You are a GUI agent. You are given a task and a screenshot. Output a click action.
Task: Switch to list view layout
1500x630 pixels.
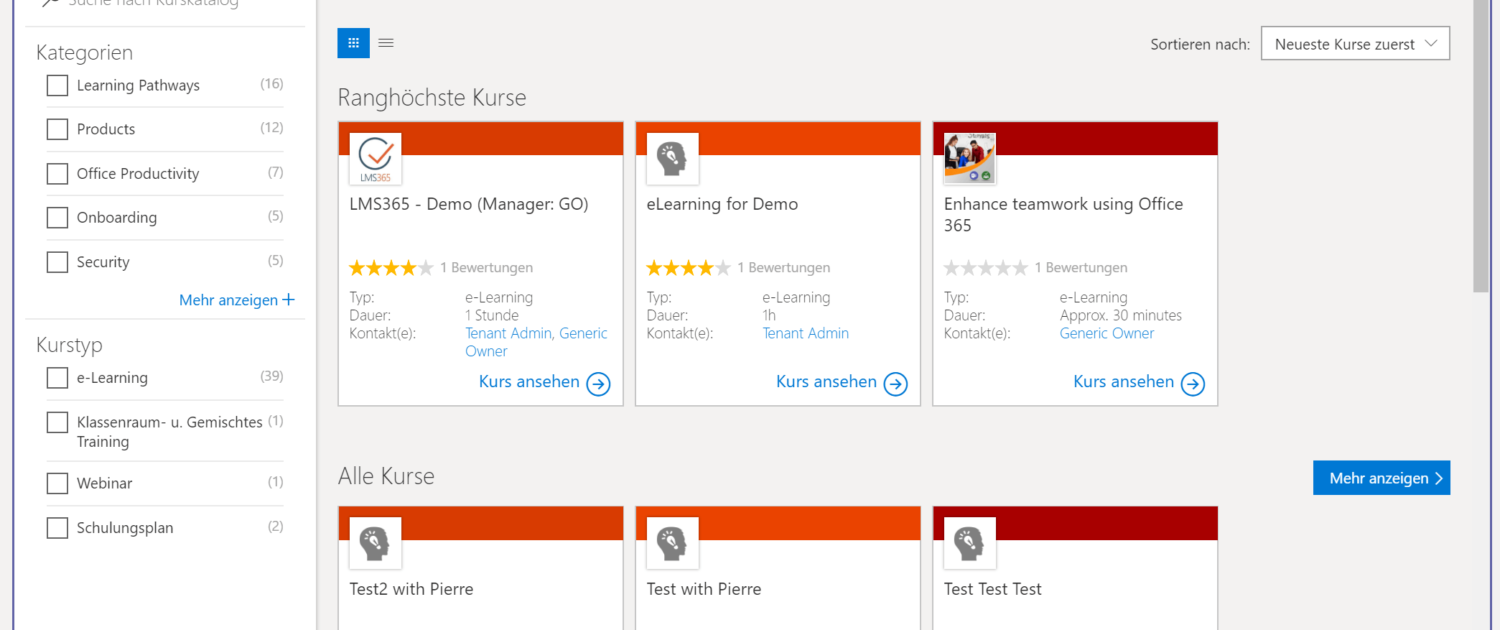pos(386,43)
